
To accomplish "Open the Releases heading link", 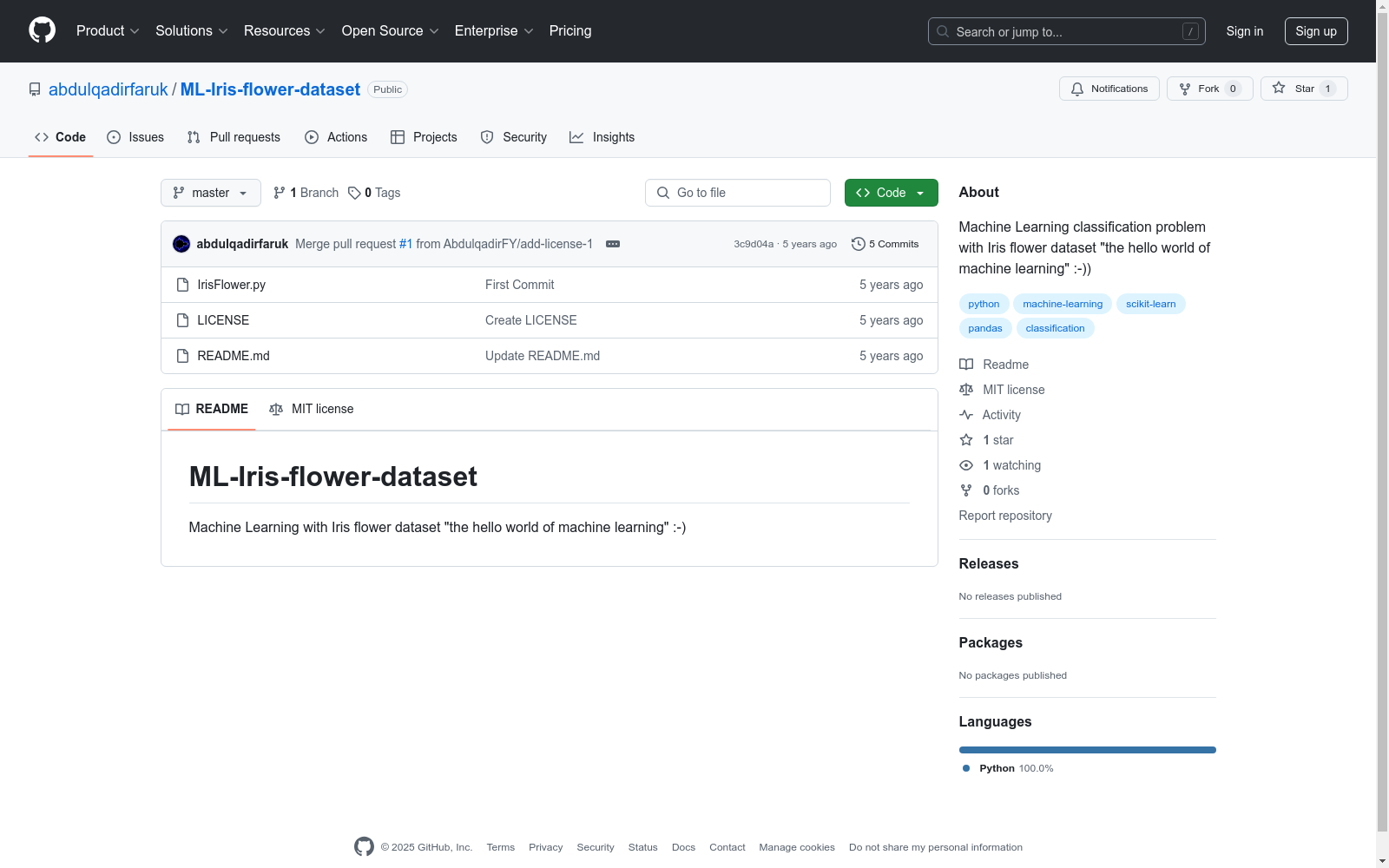I will [x=989, y=563].
